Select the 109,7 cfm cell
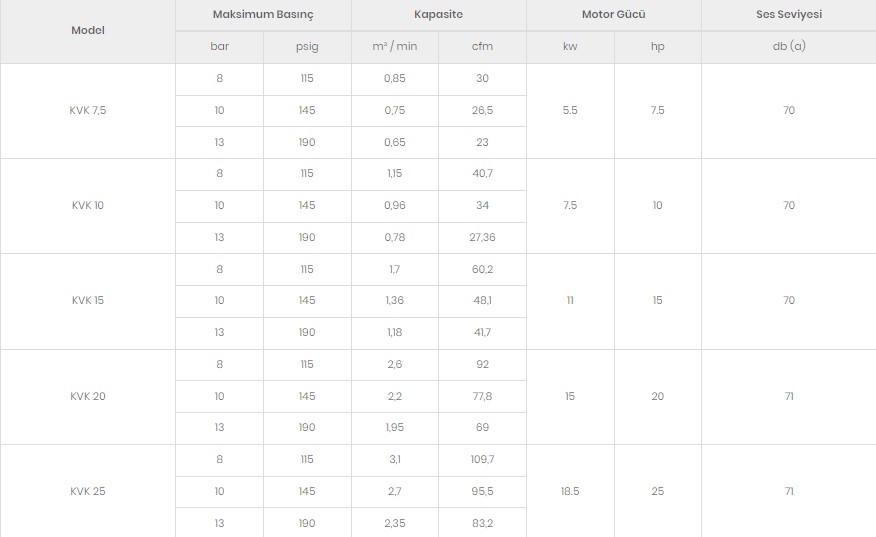 [x=482, y=460]
